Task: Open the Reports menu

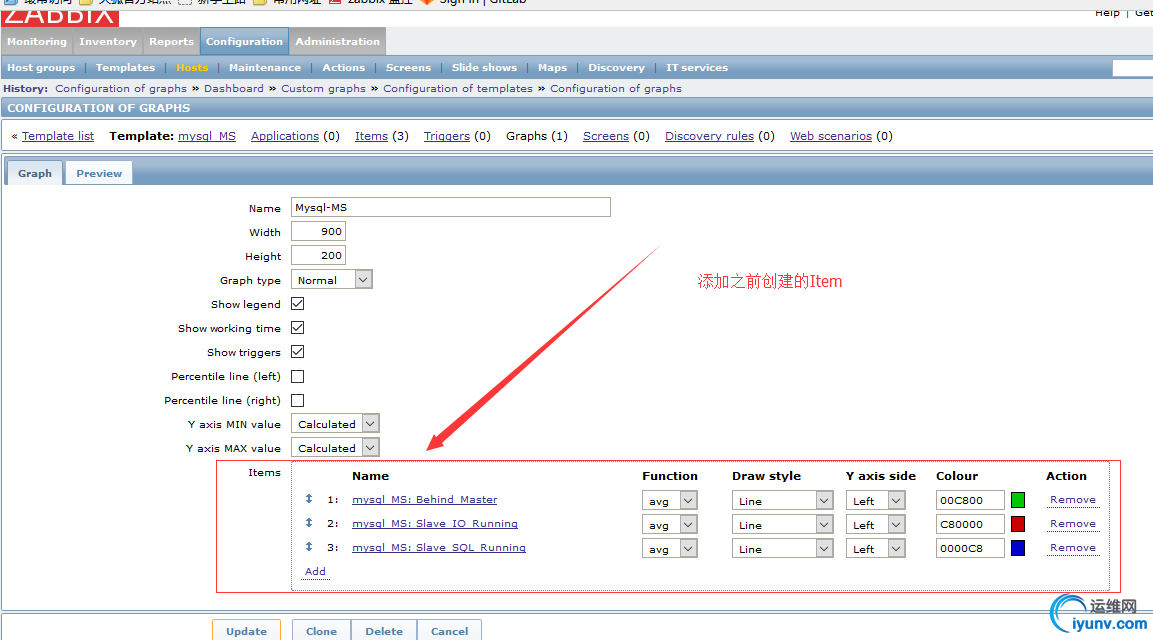Action: tap(171, 41)
